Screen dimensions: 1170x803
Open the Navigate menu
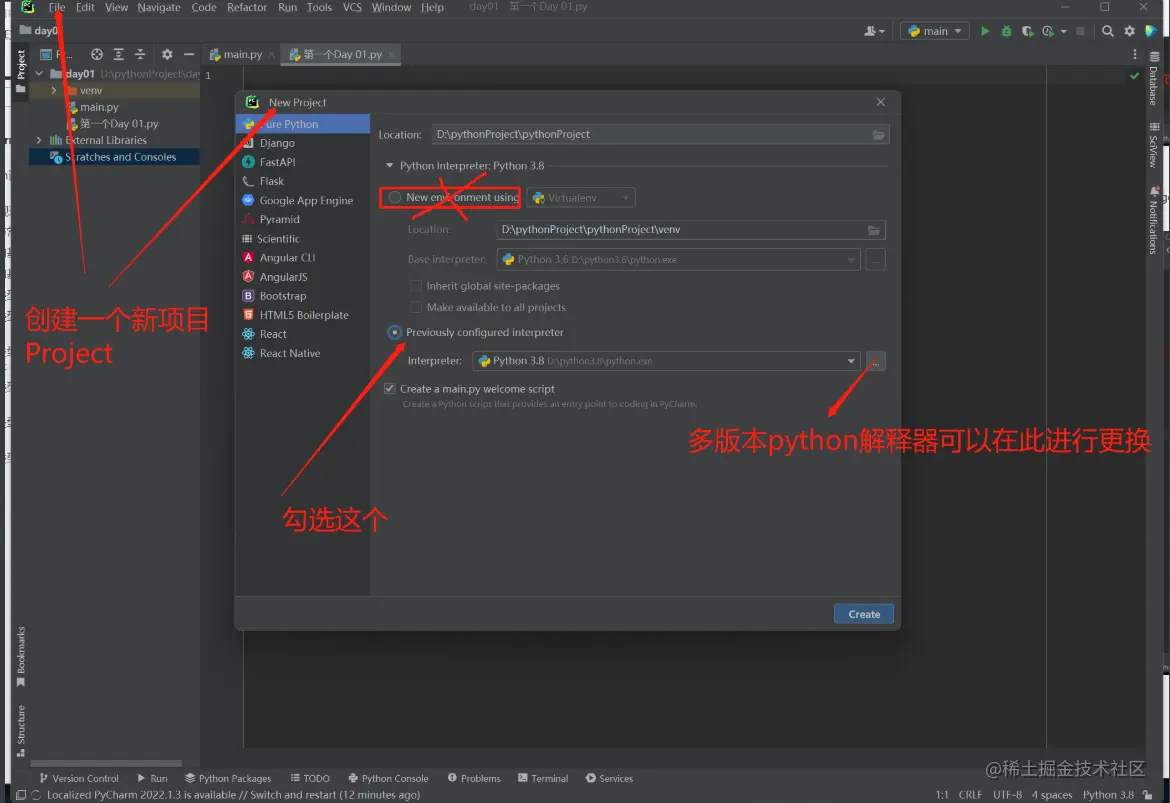[158, 7]
